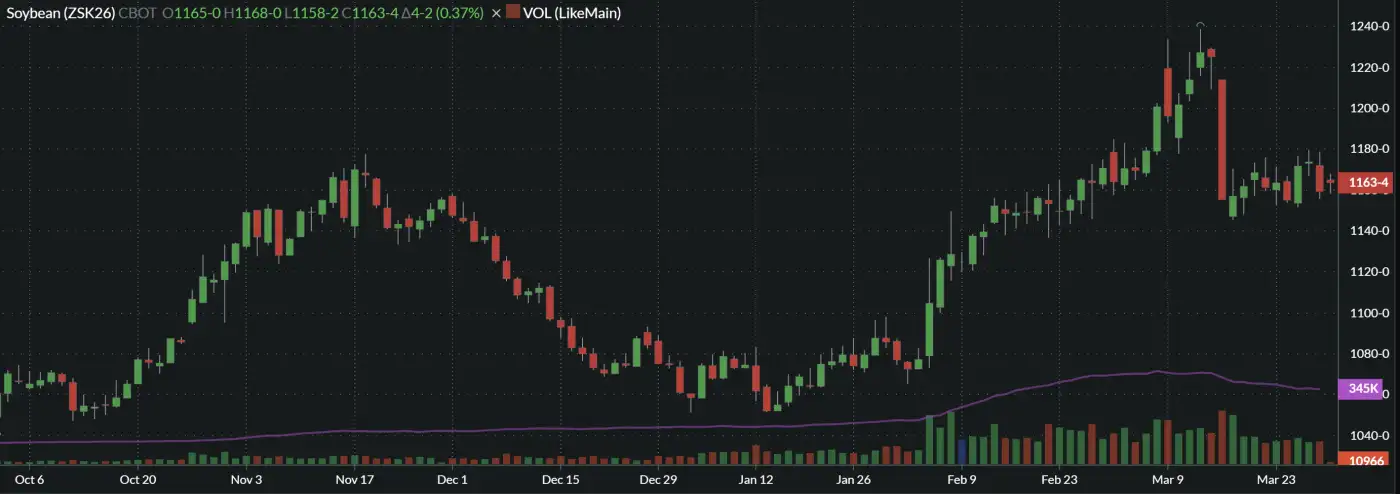The image size is (1400, 494).
Task: Click the Jan 12 date axis label
Action: pos(757,480)
